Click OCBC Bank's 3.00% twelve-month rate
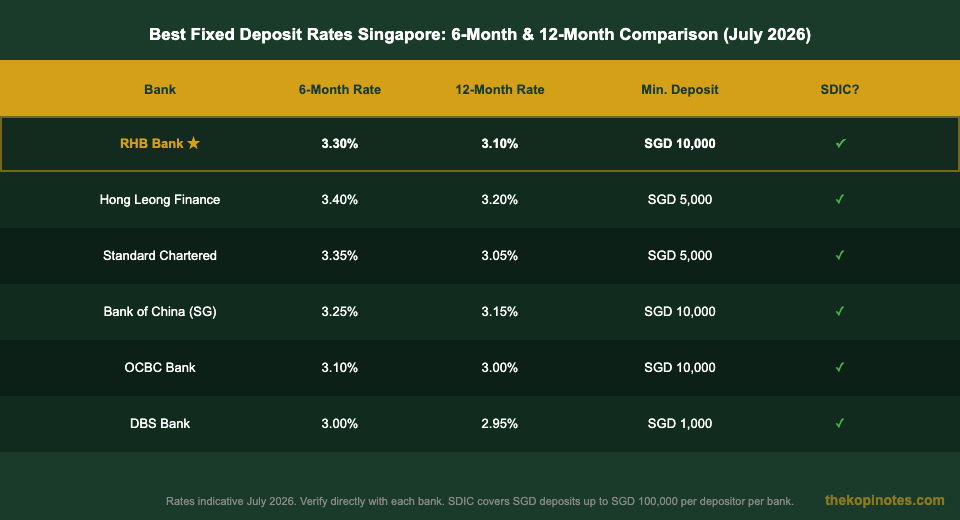This screenshot has height=520, width=960. point(500,367)
